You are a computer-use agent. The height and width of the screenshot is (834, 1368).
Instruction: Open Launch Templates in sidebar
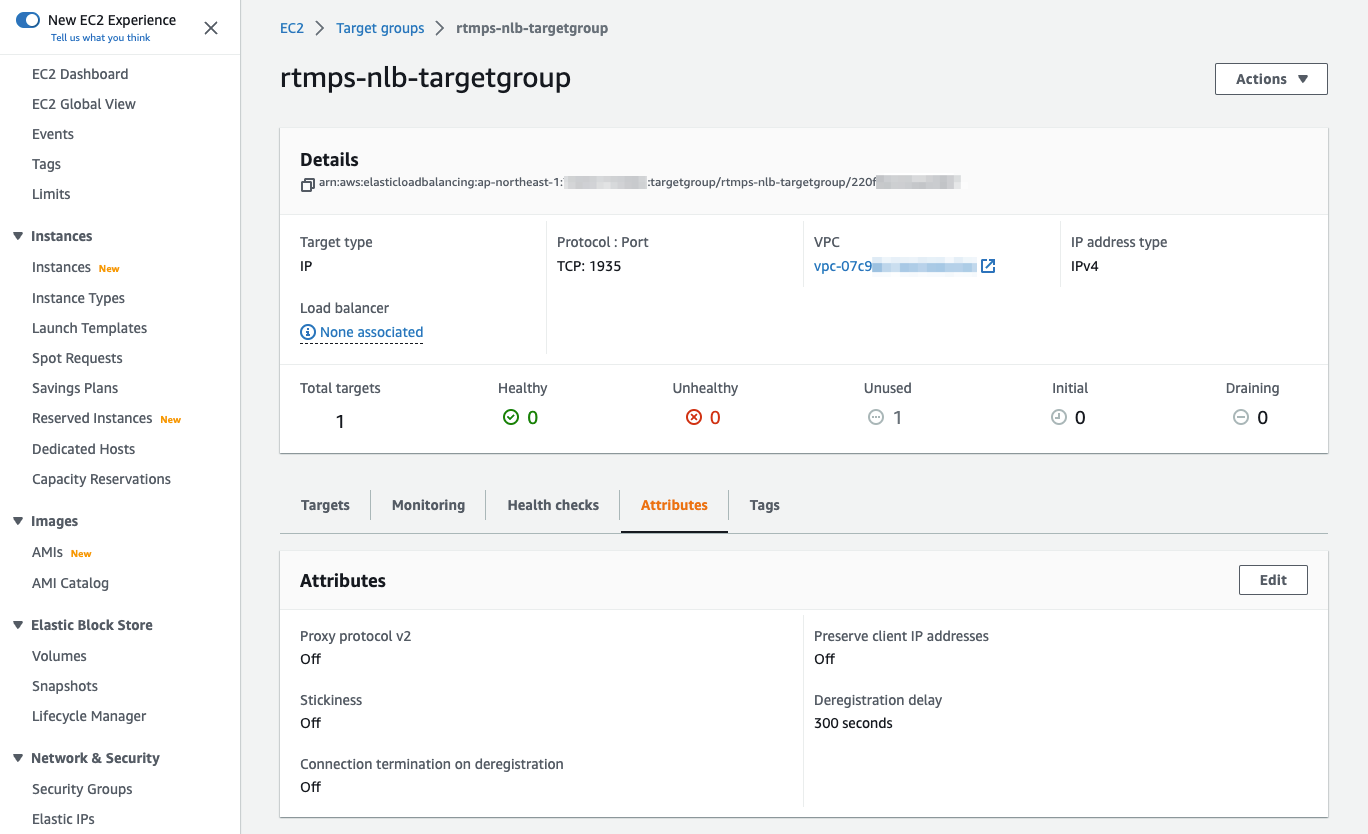coord(89,328)
